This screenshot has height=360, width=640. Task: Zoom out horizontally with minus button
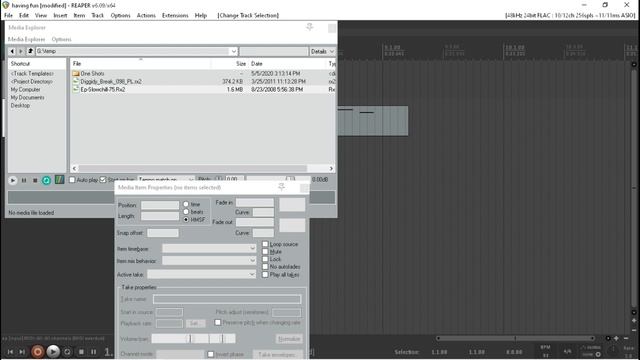(626, 338)
